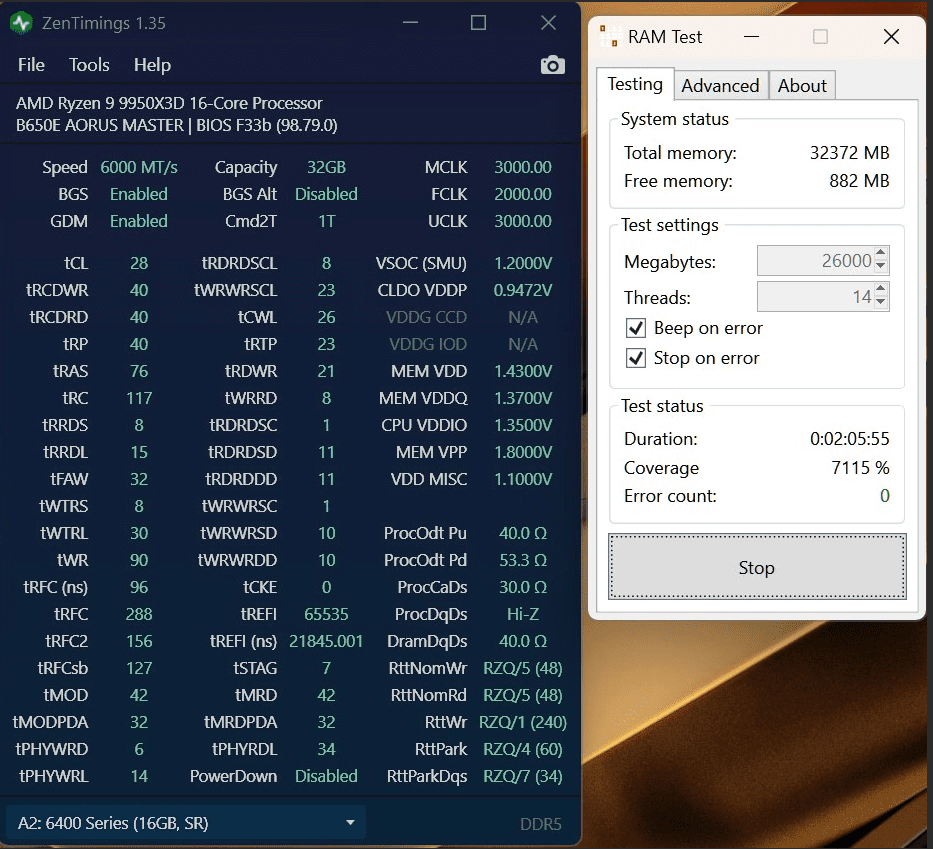Click the DDR5 label in ZenTimings footer

(540, 824)
